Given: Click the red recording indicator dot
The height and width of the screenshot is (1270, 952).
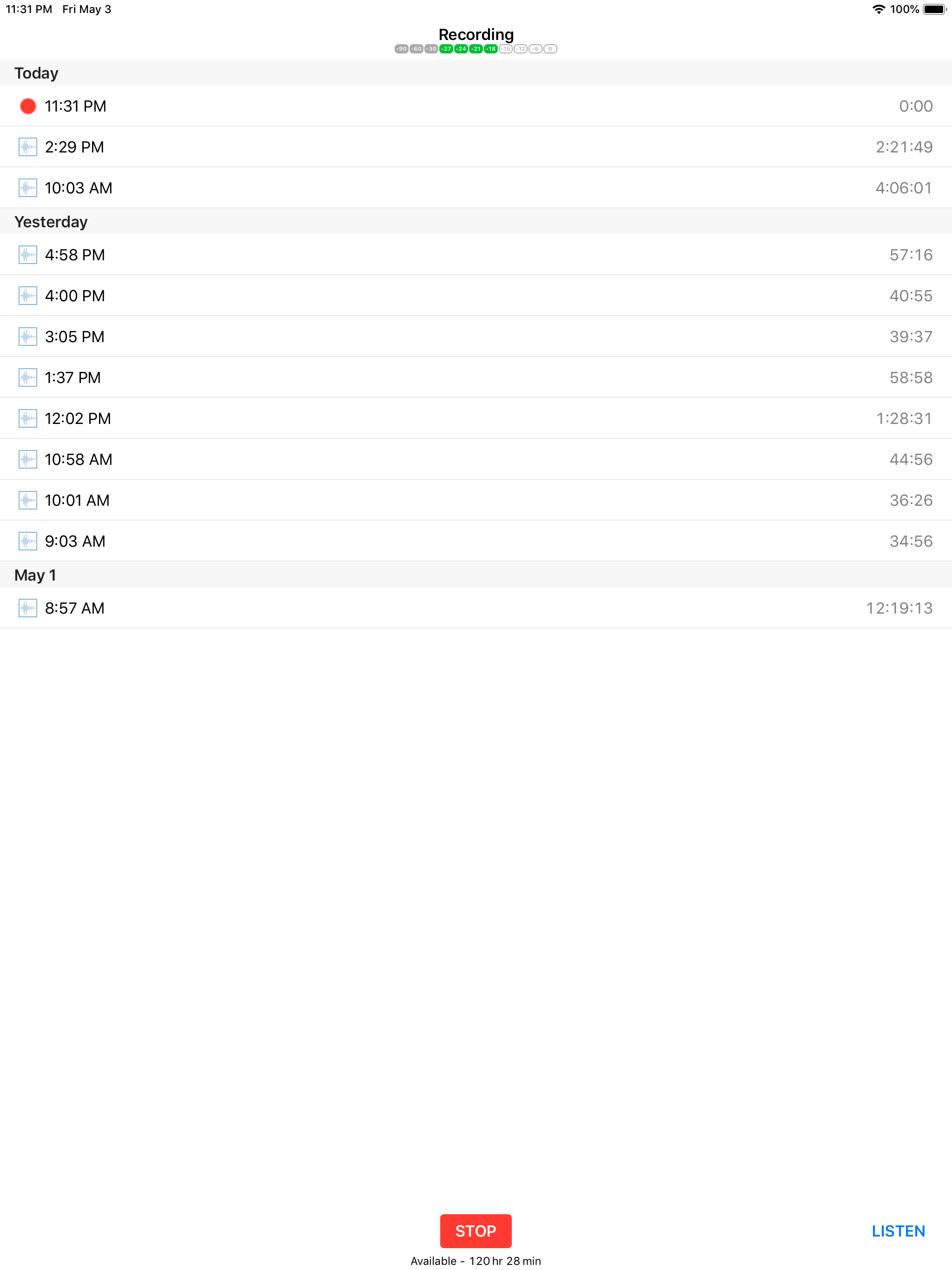Looking at the screenshot, I should pyautogui.click(x=27, y=106).
